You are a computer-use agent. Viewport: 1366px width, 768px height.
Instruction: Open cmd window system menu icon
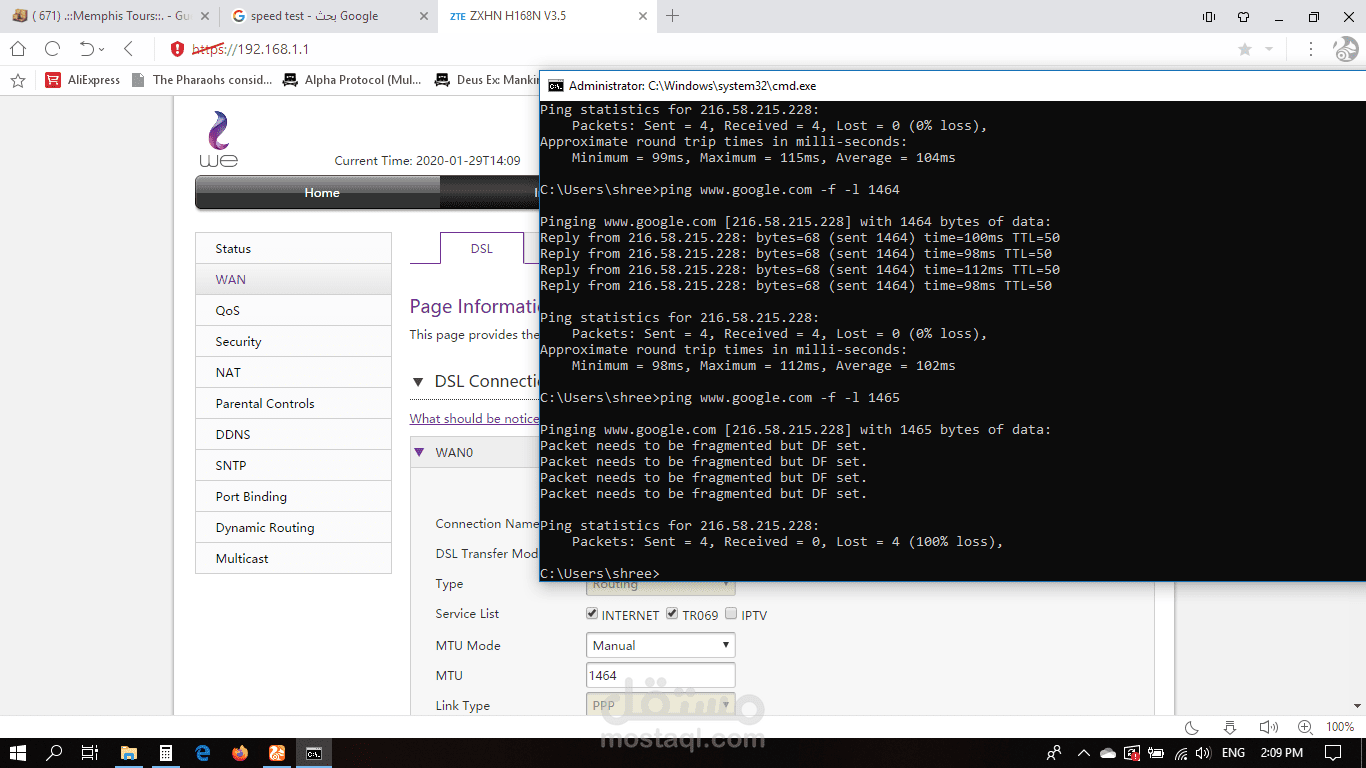tap(555, 86)
